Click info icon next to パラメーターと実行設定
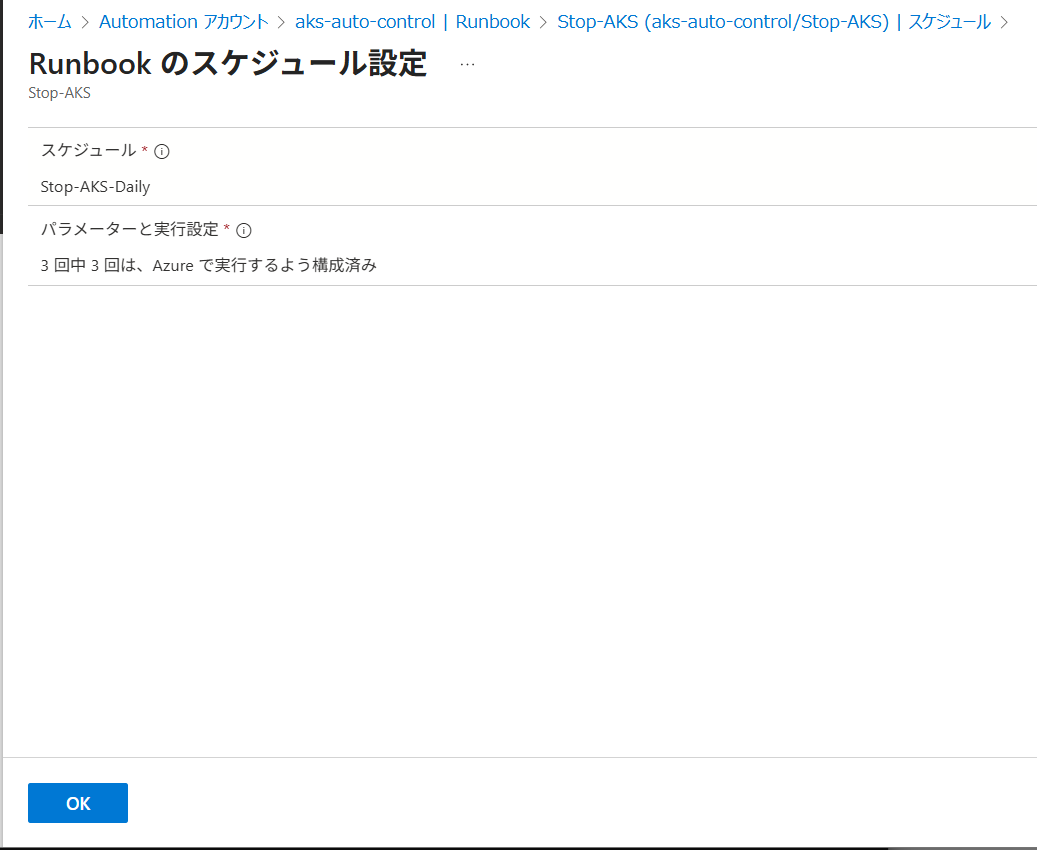 tap(243, 230)
